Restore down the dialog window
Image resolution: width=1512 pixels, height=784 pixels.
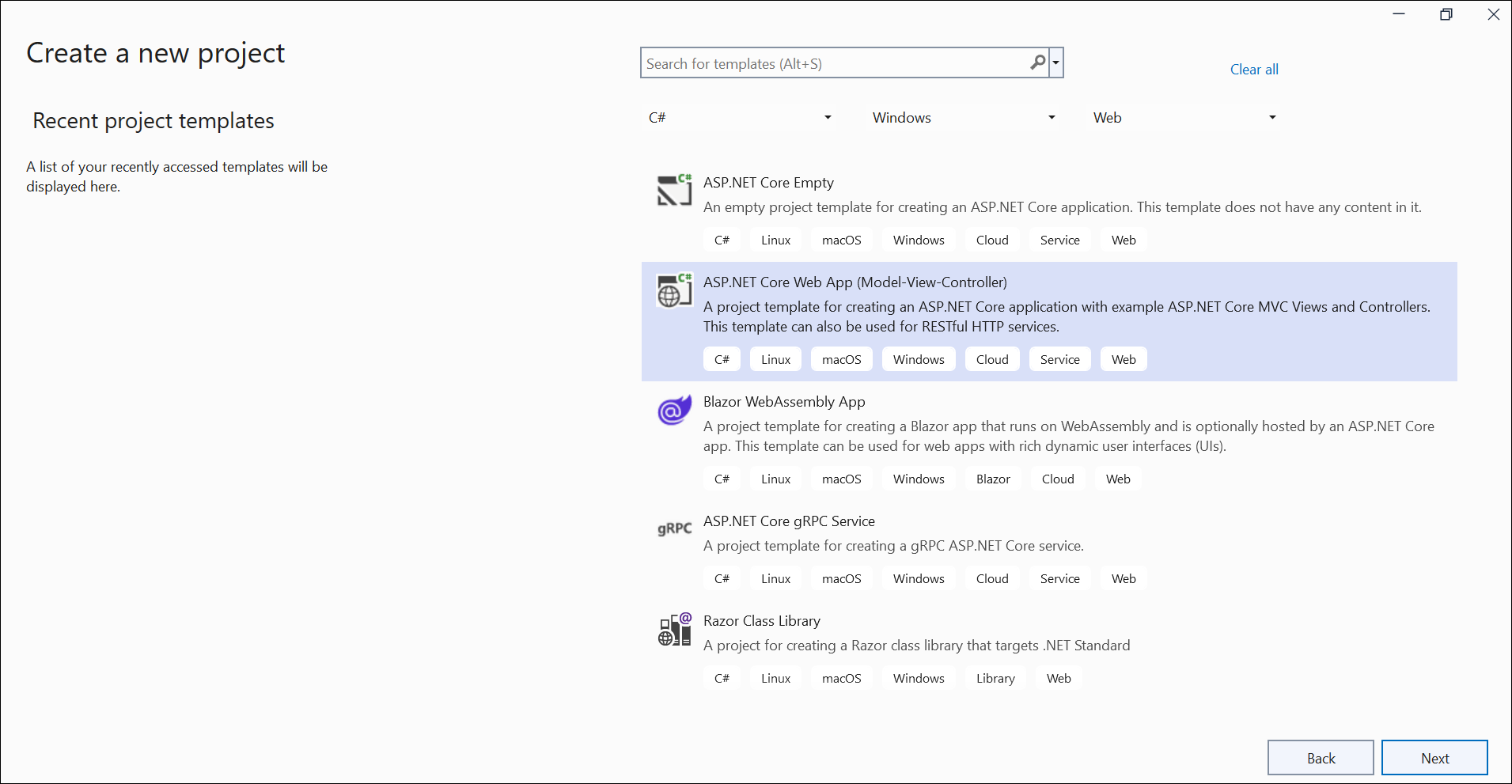1446,14
